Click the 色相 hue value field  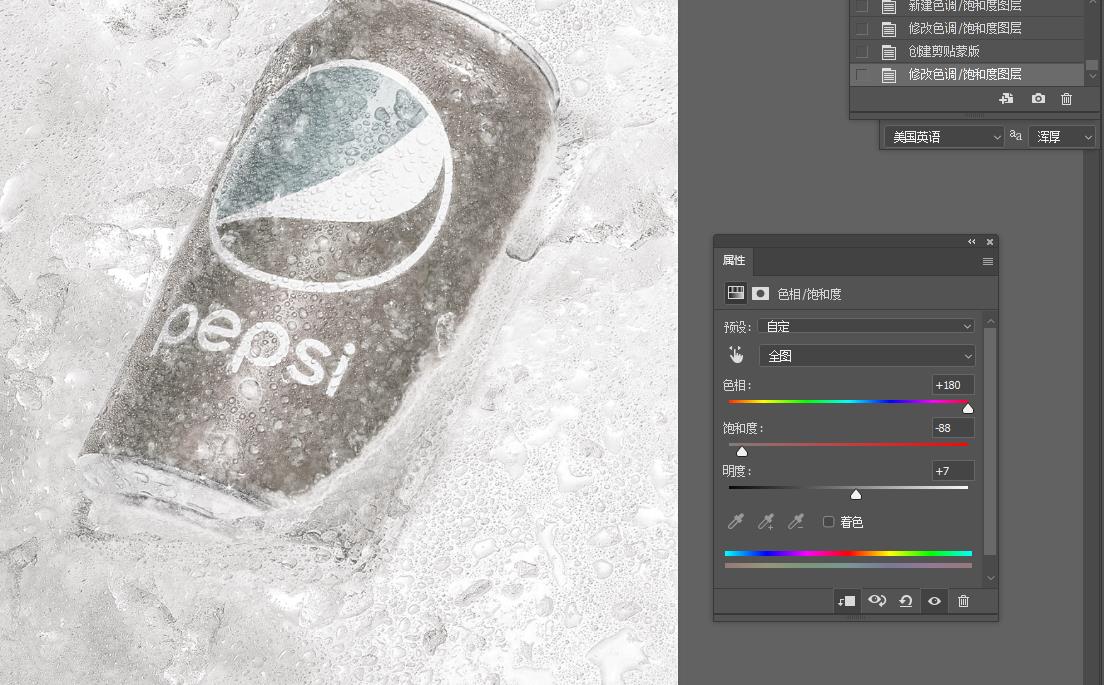[x=953, y=385]
